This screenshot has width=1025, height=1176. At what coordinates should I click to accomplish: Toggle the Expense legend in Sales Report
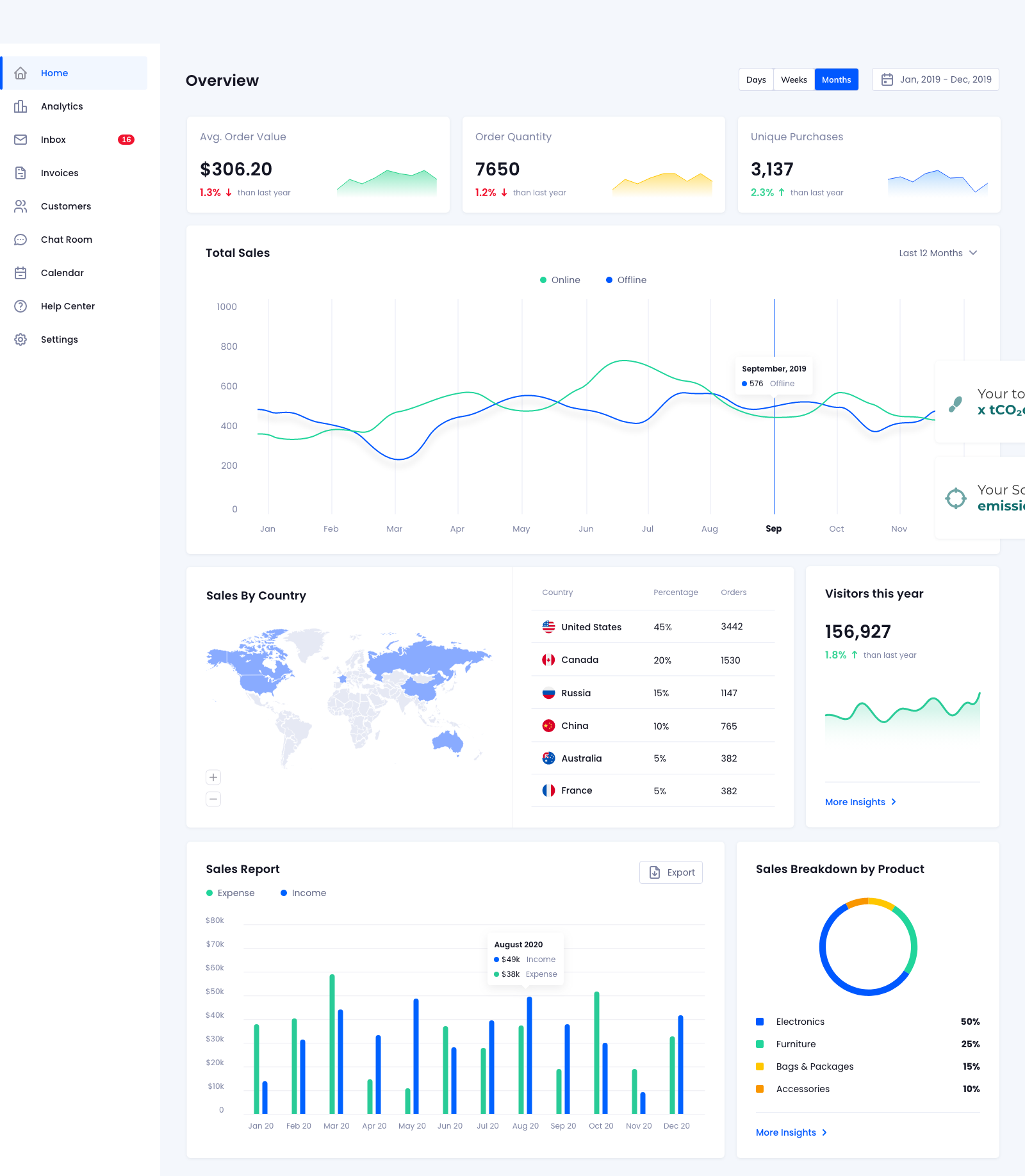[230, 893]
